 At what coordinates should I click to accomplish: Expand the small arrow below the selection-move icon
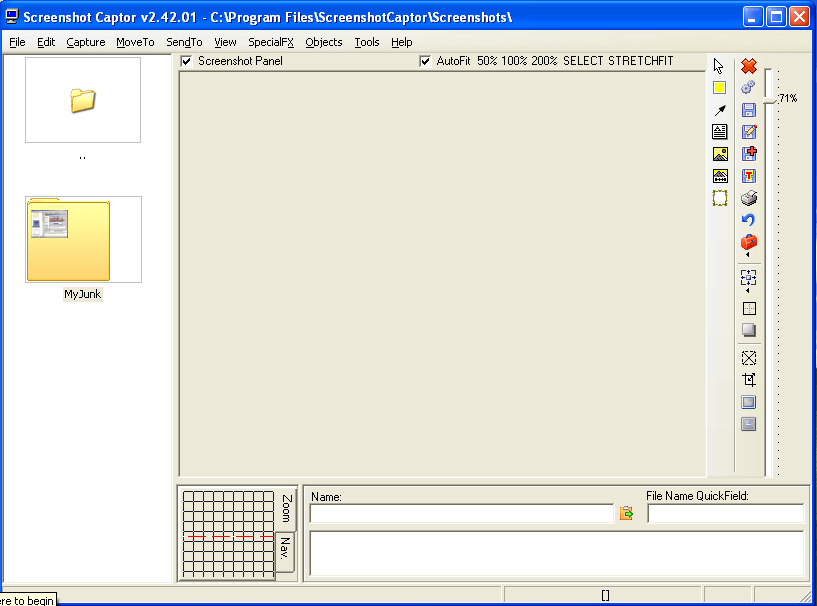coord(748,291)
